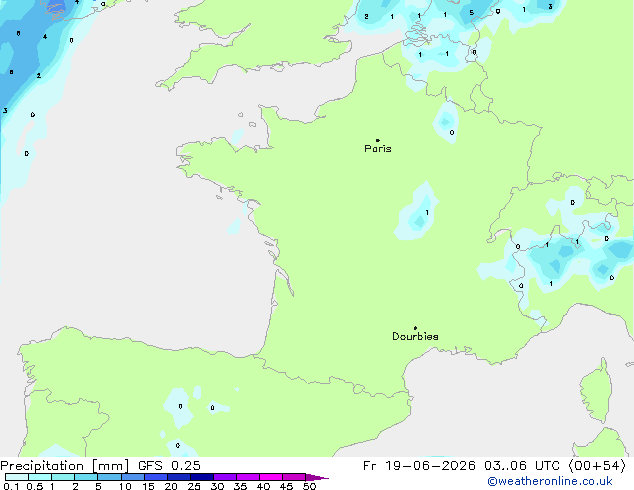Click the 15–20 mm legend color swatch
The height and width of the screenshot is (490, 634).
click(x=155, y=477)
